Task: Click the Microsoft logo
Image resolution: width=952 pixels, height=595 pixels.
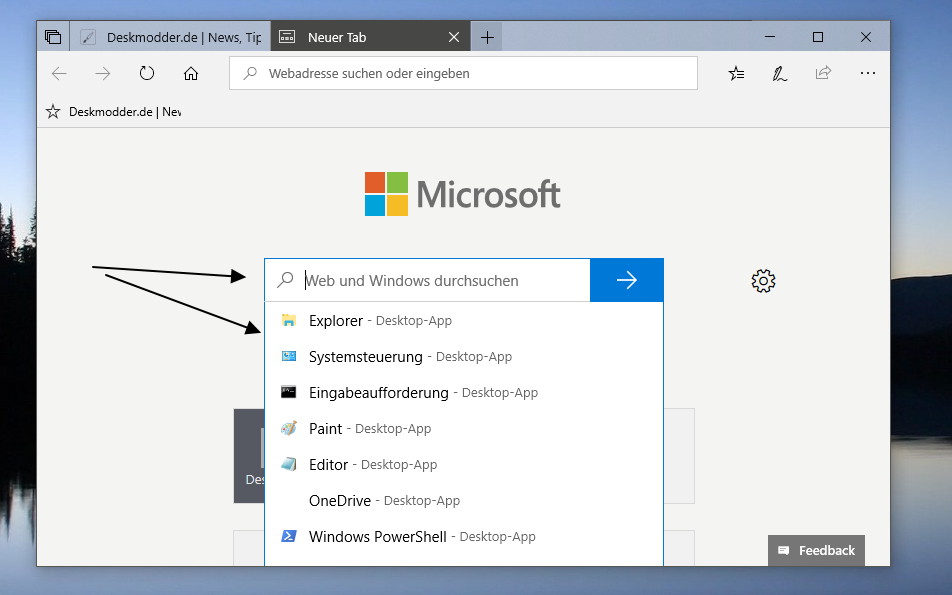Action: point(462,194)
